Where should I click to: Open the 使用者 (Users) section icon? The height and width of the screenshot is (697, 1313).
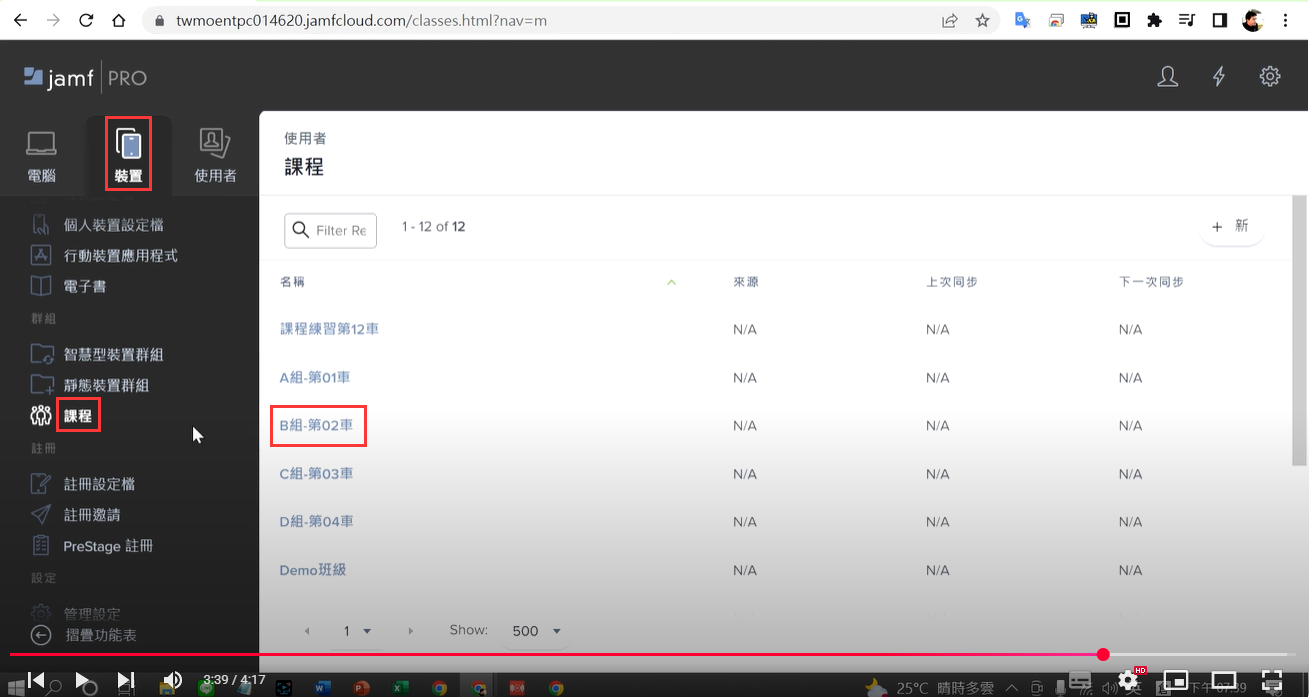[214, 143]
